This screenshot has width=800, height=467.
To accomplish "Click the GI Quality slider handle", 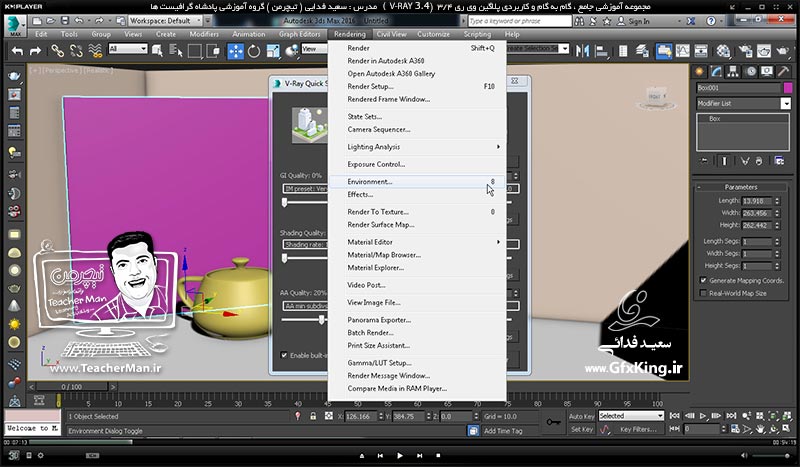I will coord(285,202).
